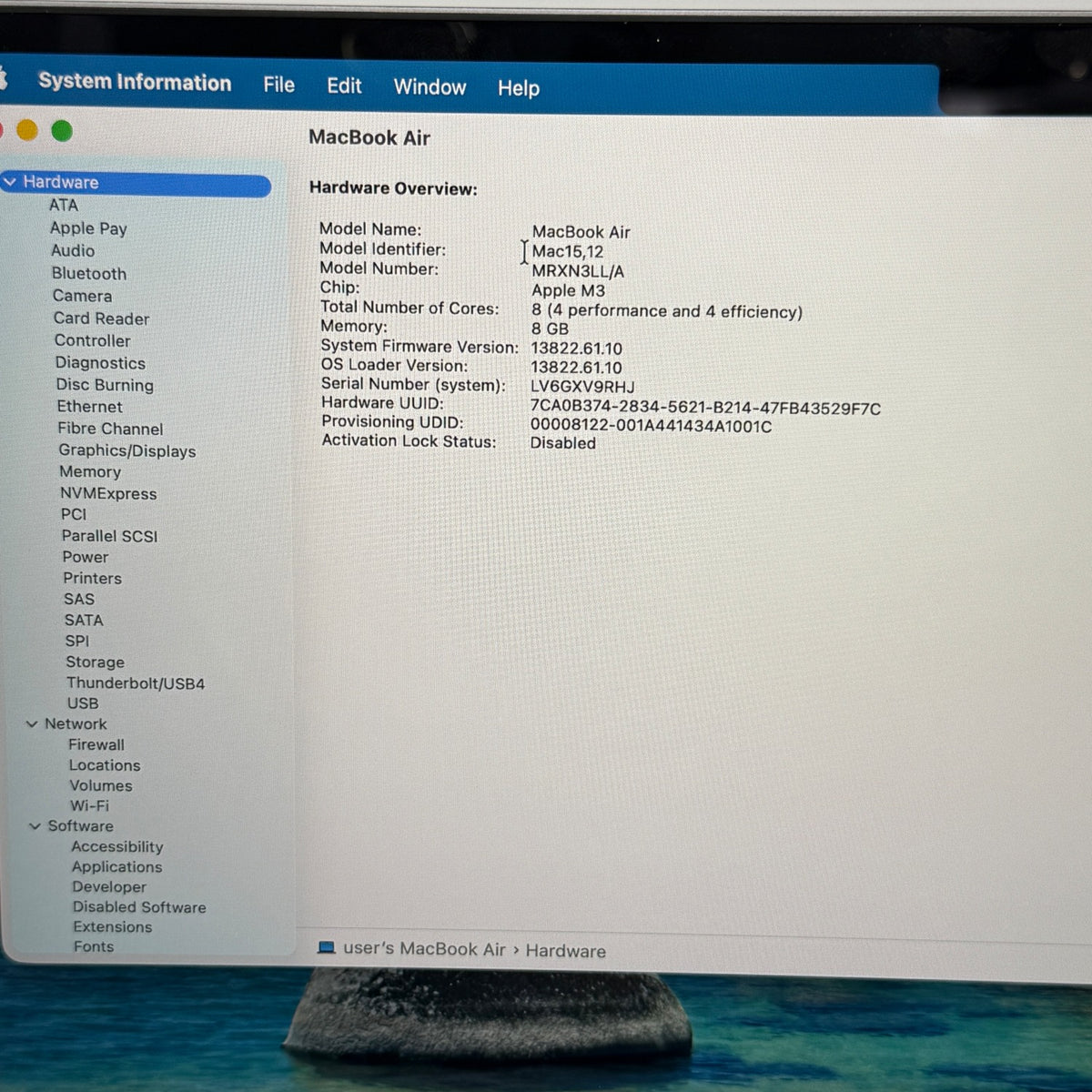Click the total cores value text
This screenshot has width=1092, height=1092.
pyautogui.click(x=667, y=311)
